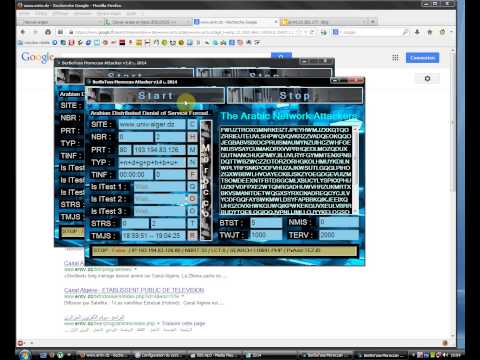Click the small M button on the PRT row
This screenshot has height=360, width=480.
[x=192, y=150]
